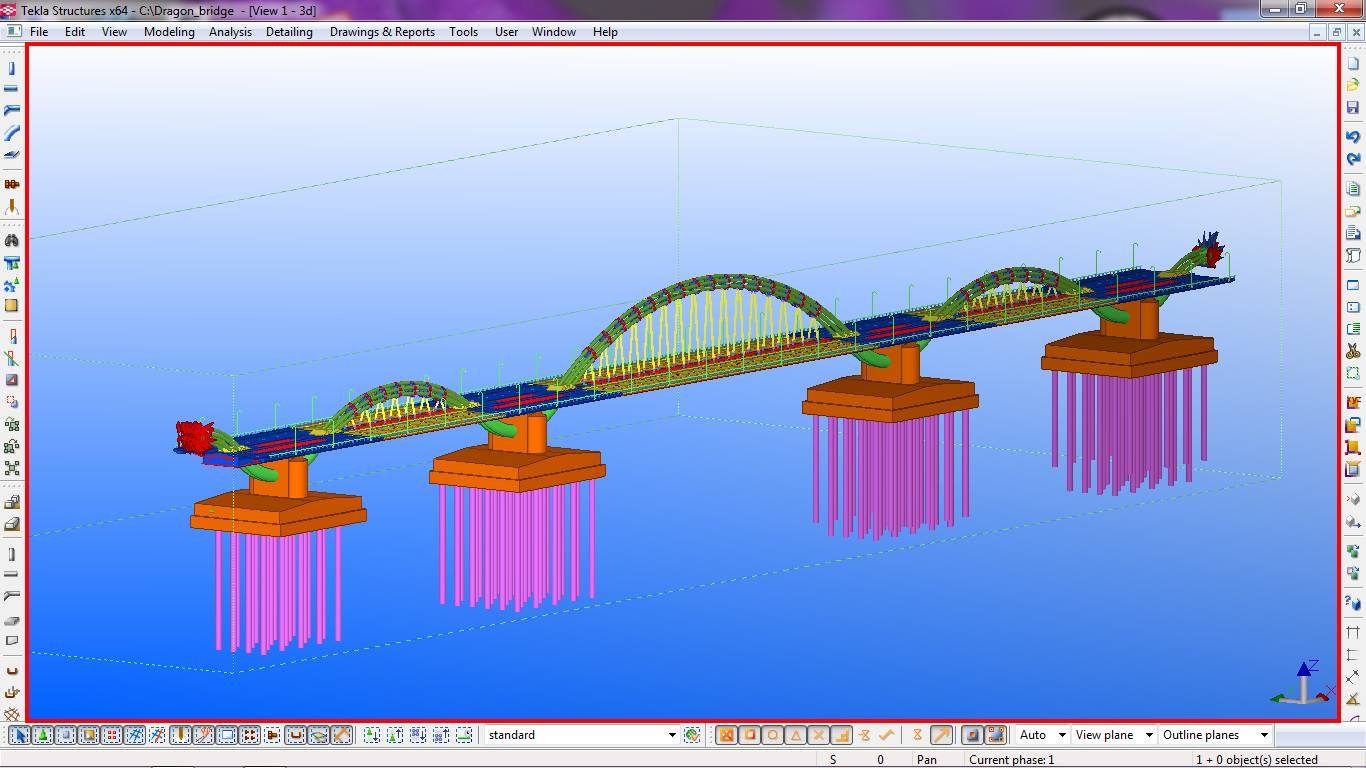Screen dimensions: 1366x768
Task: Click 'Current phase: 1' in status bar
Action: 1011,760
